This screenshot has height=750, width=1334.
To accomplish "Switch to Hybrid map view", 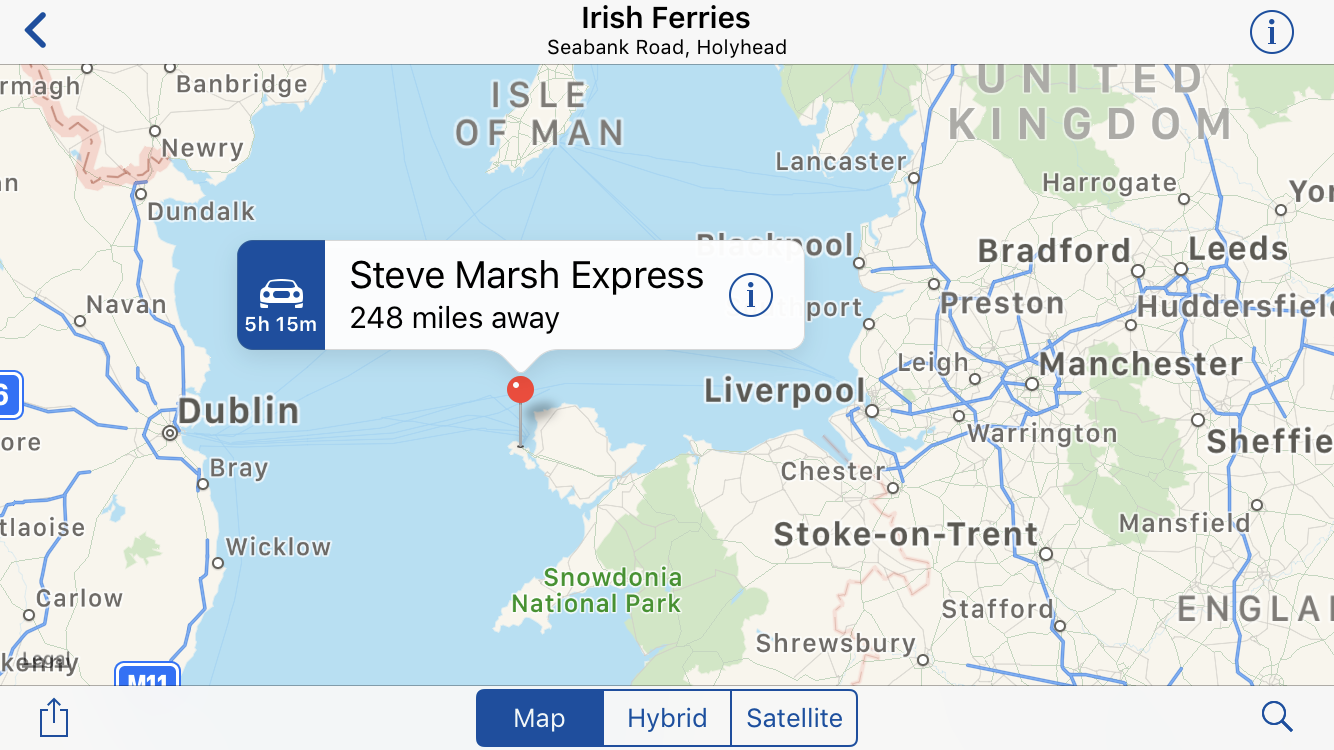I will (x=667, y=718).
